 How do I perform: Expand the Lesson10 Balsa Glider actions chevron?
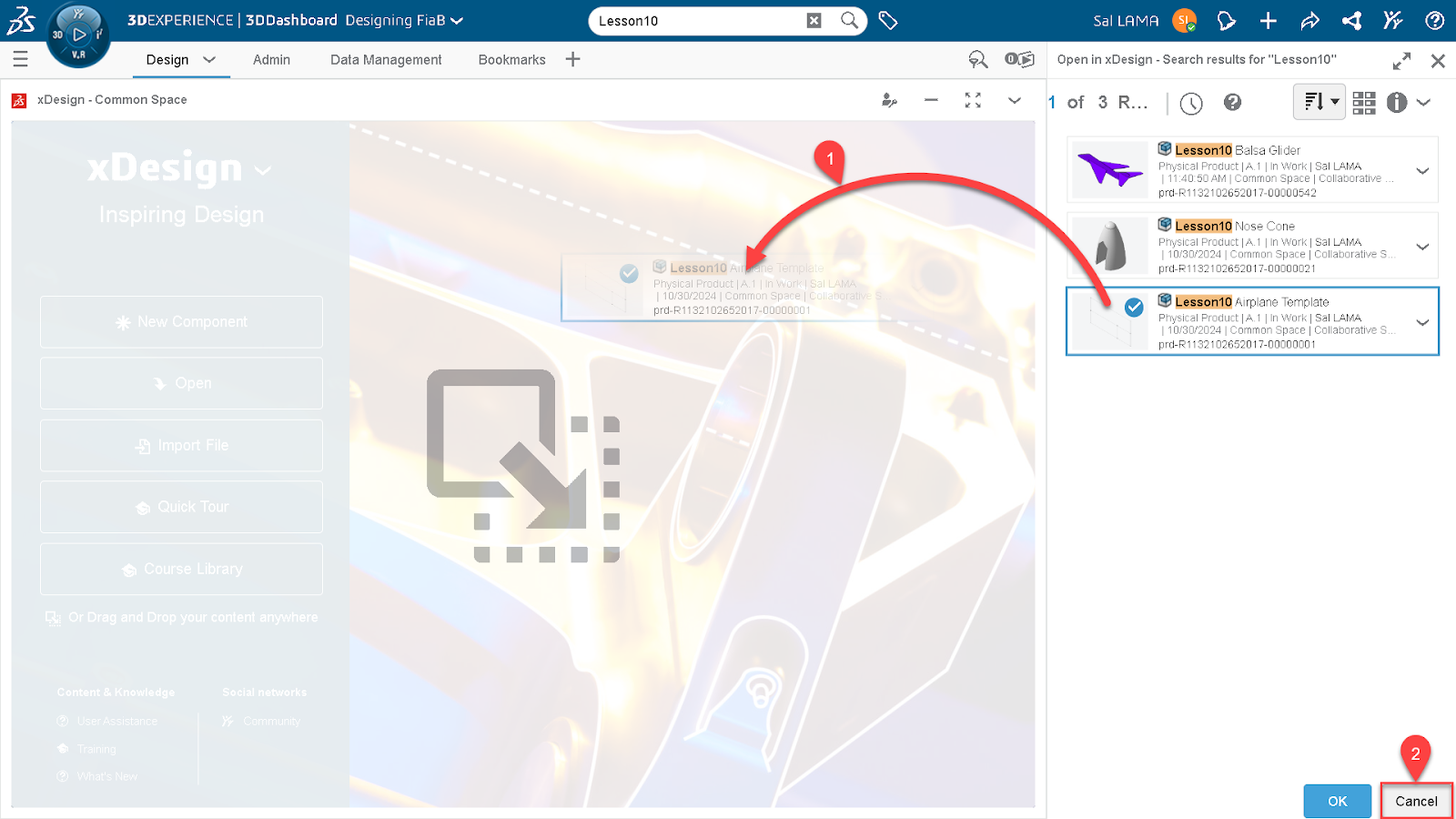[1422, 171]
